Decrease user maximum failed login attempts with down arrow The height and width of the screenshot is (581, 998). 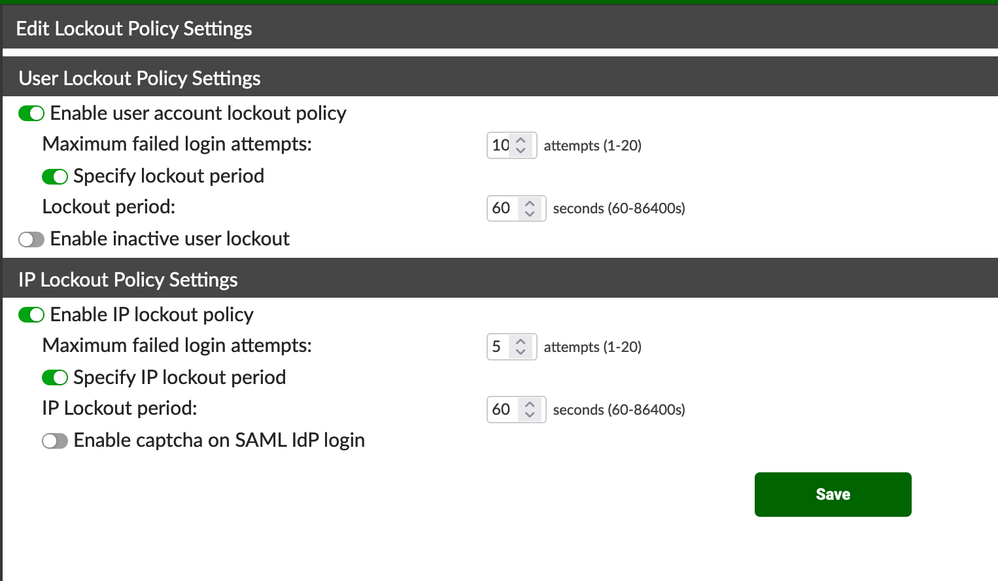[x=520, y=152]
